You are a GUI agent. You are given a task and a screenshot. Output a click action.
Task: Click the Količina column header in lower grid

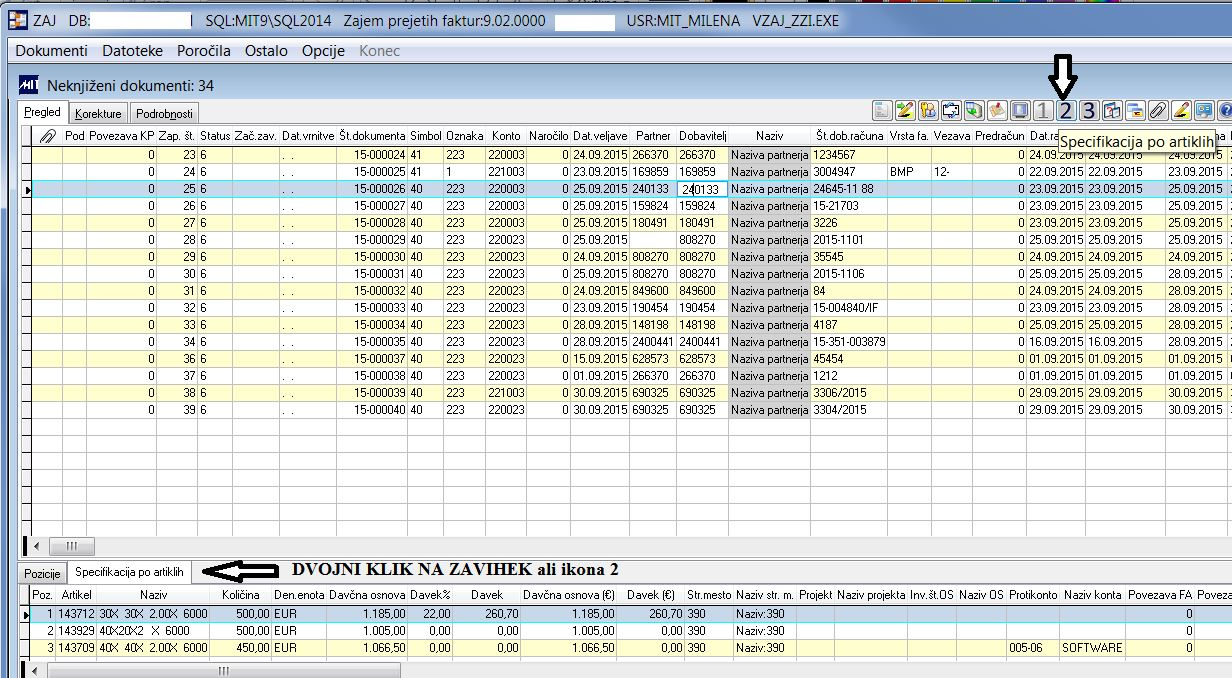[241, 594]
